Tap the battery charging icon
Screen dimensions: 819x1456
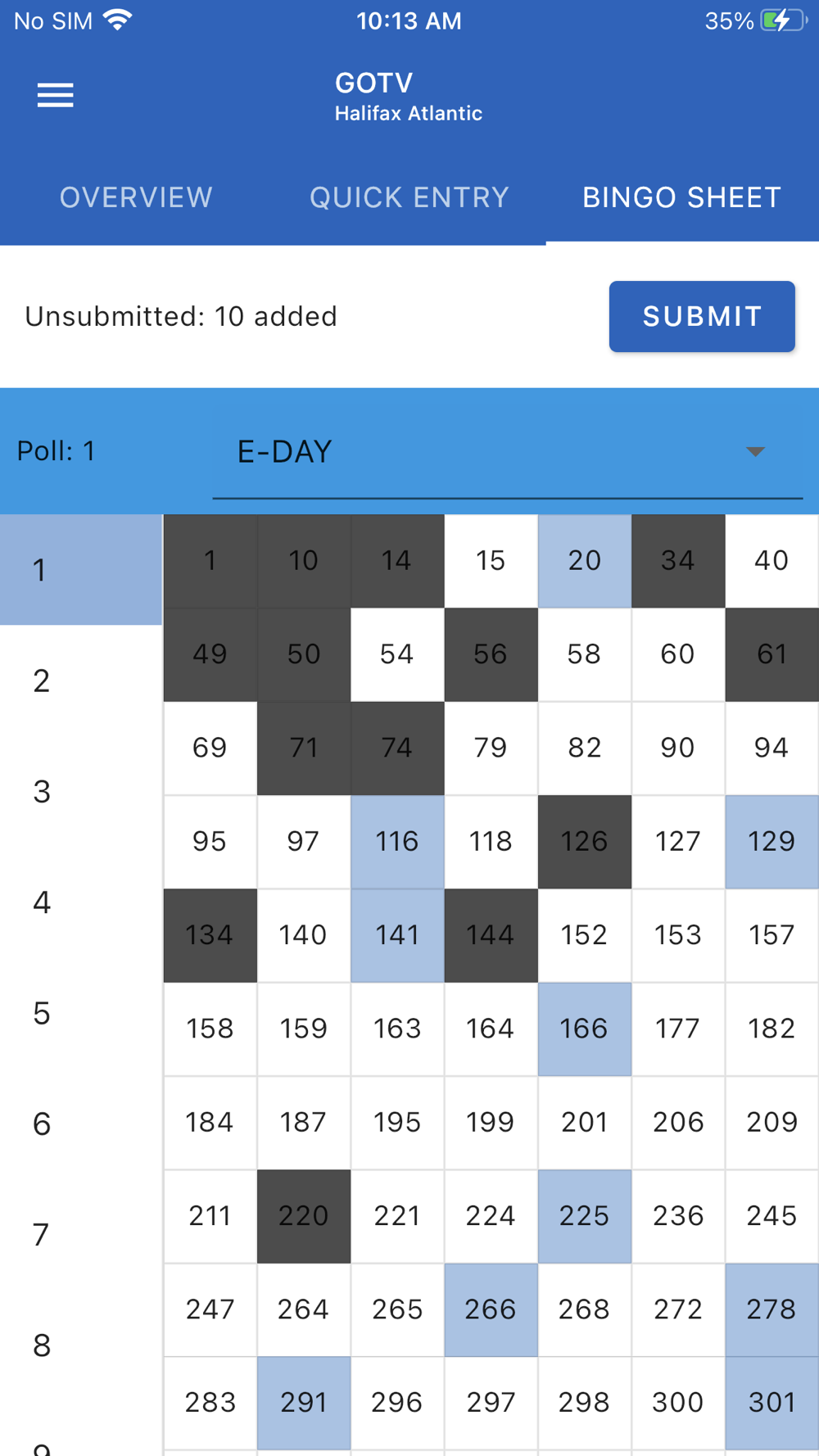pos(782,20)
